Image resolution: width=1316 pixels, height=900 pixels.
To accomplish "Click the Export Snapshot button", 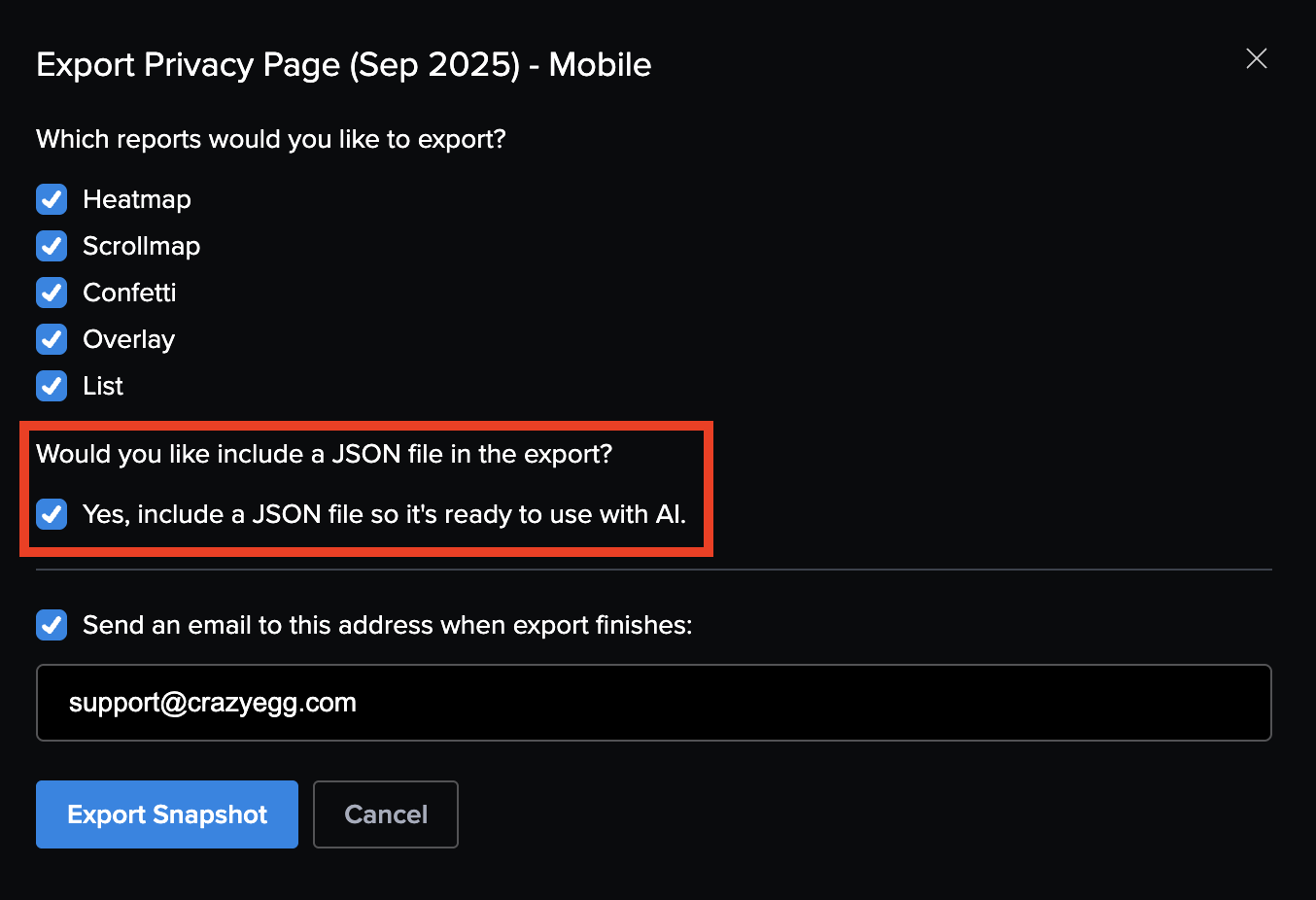I will click(x=166, y=814).
